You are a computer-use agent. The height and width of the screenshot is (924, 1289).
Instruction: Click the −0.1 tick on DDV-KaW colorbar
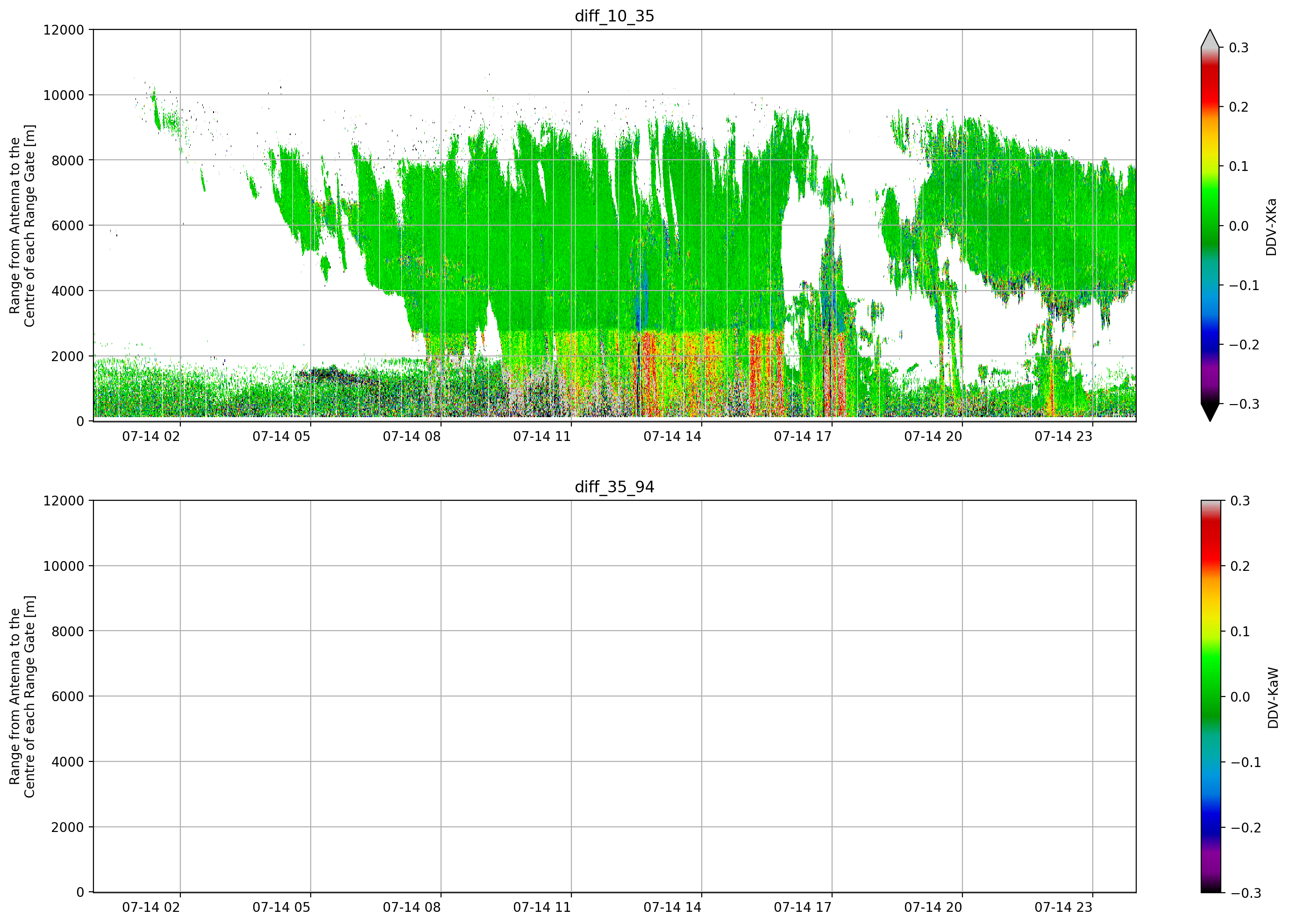click(1245, 763)
